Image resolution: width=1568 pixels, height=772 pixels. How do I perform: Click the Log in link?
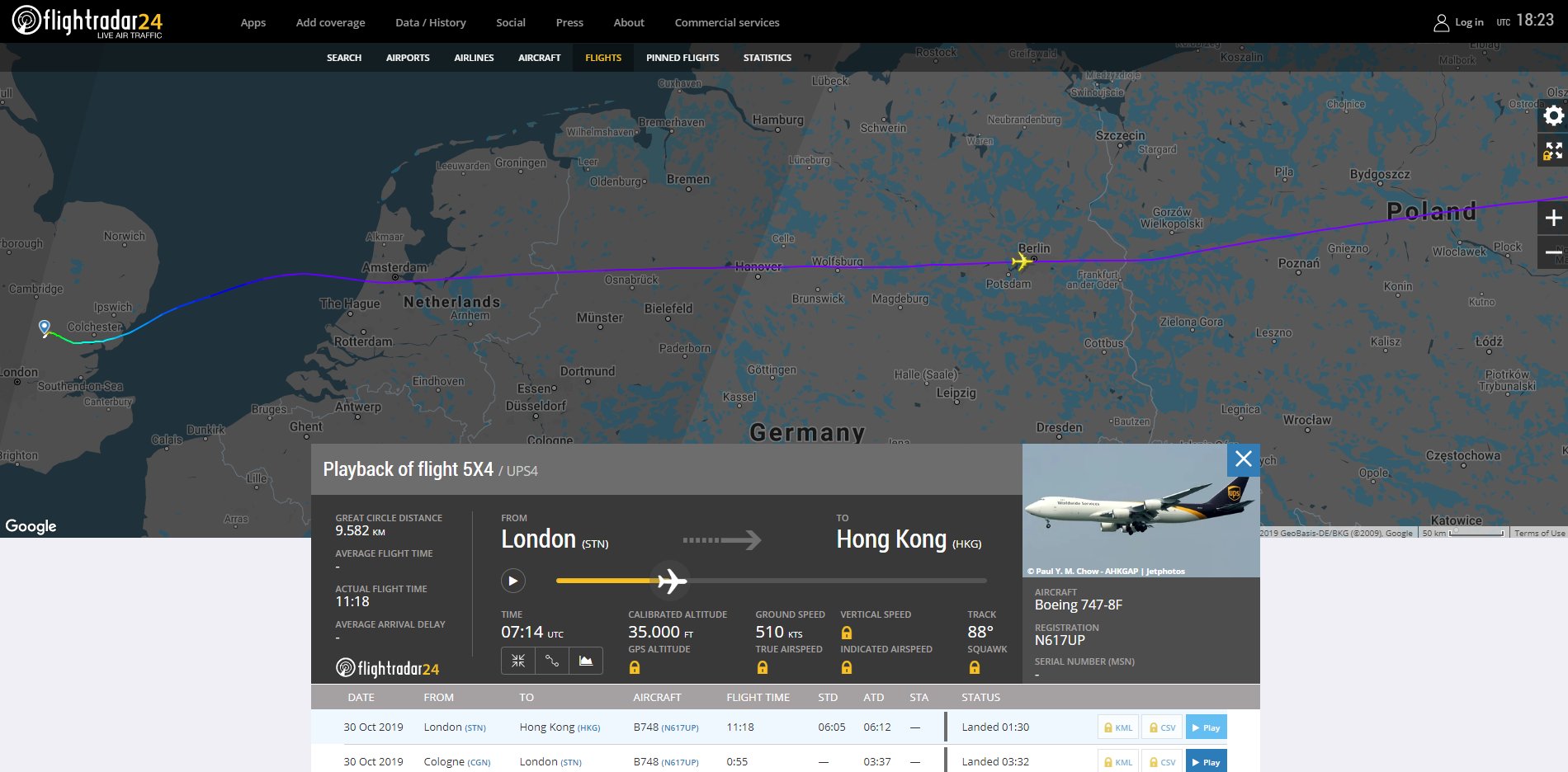pos(1469,22)
